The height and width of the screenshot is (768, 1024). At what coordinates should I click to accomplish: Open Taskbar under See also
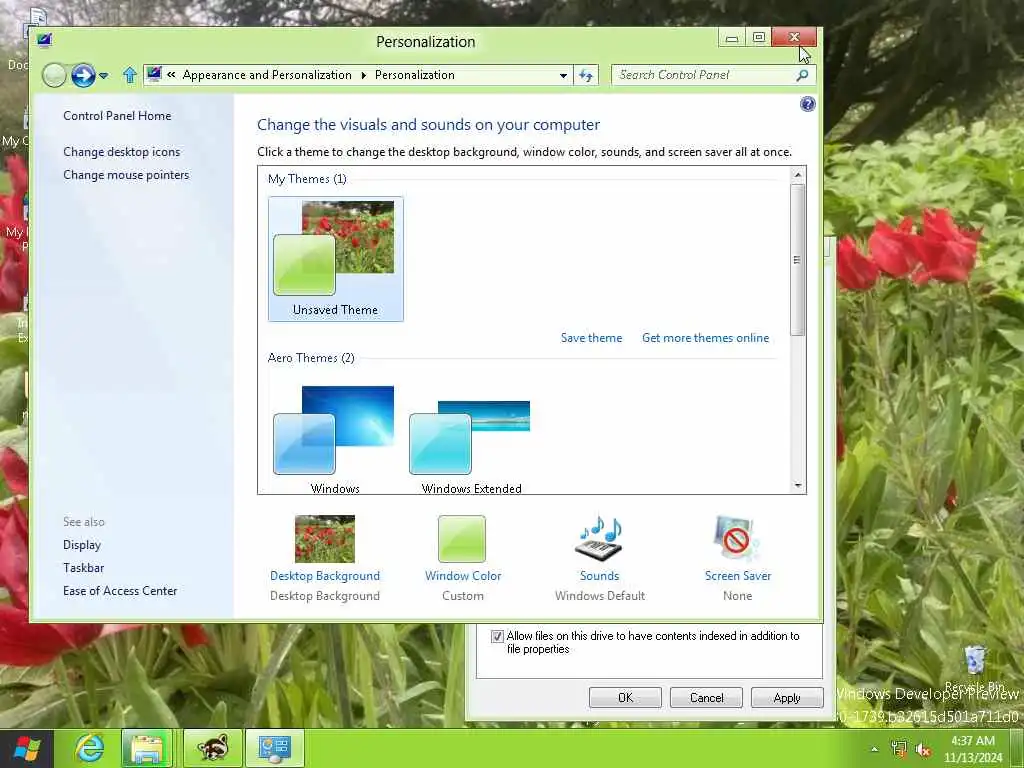(x=84, y=568)
